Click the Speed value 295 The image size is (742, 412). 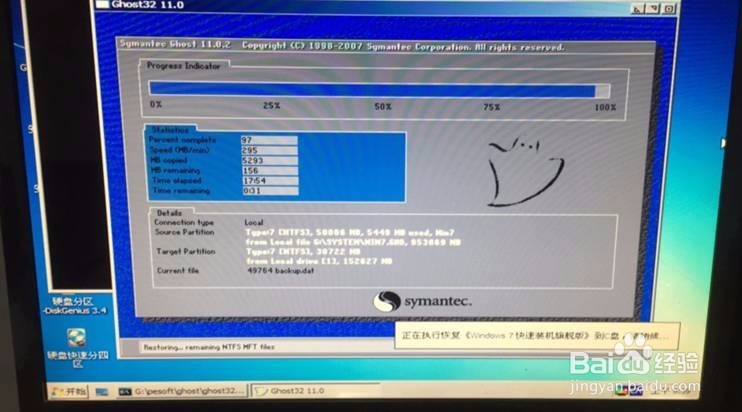pyautogui.click(x=269, y=150)
